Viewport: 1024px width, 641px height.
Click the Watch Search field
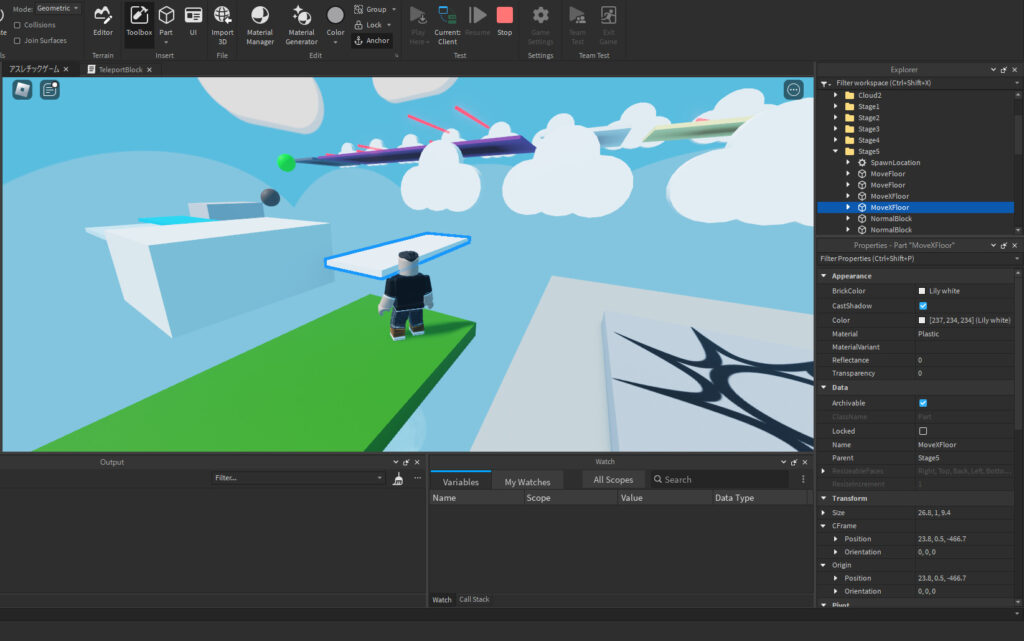pos(719,479)
